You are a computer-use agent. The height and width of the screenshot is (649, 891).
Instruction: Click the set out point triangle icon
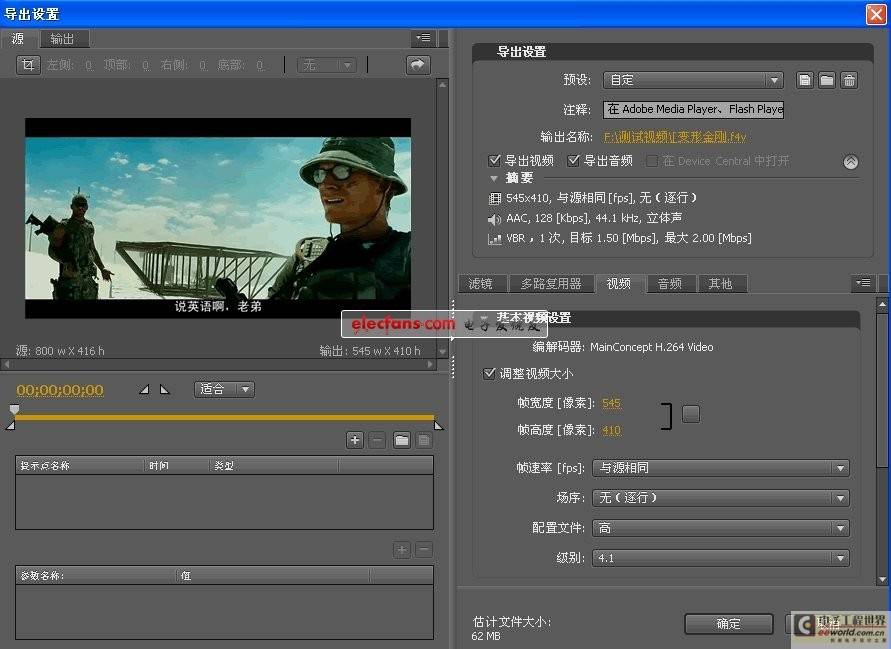165,389
